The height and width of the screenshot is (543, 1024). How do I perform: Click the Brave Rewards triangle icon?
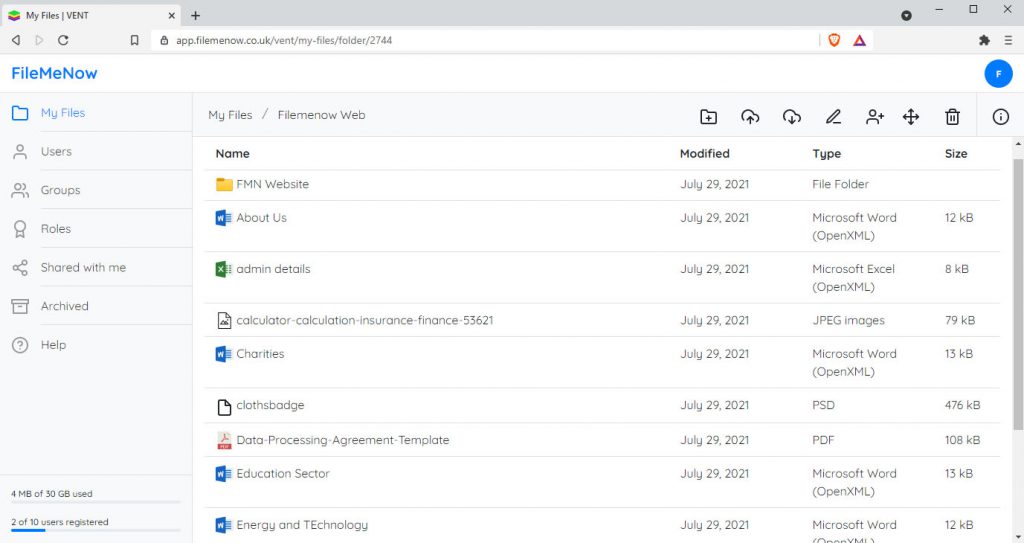click(x=859, y=41)
